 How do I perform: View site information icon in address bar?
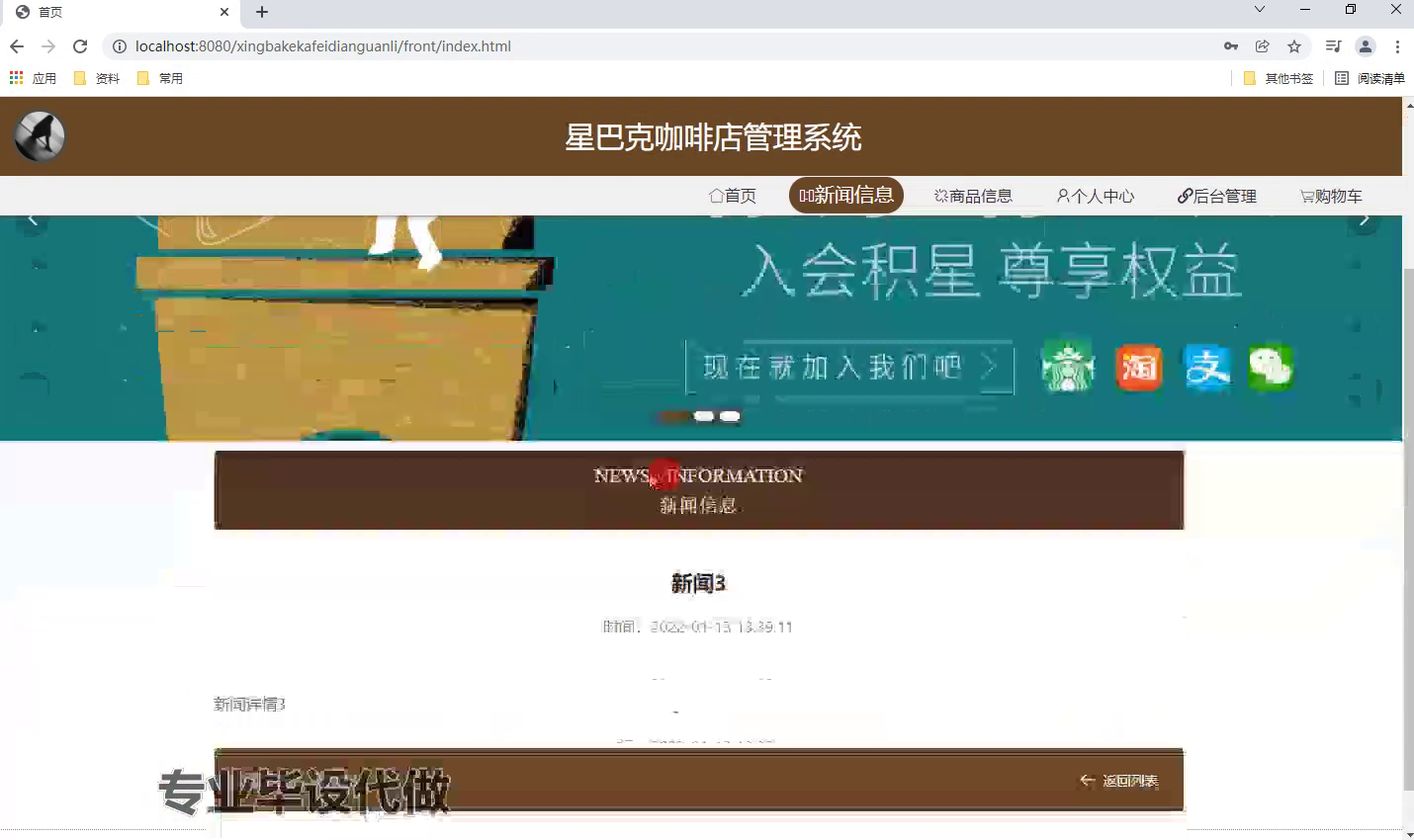[120, 46]
